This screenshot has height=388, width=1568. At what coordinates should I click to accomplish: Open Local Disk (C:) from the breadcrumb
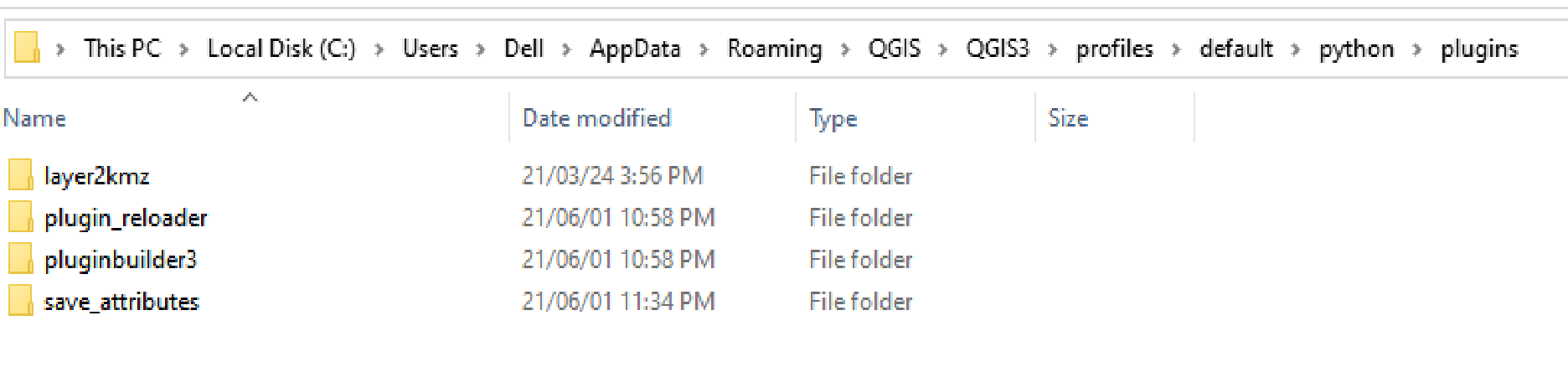281,49
